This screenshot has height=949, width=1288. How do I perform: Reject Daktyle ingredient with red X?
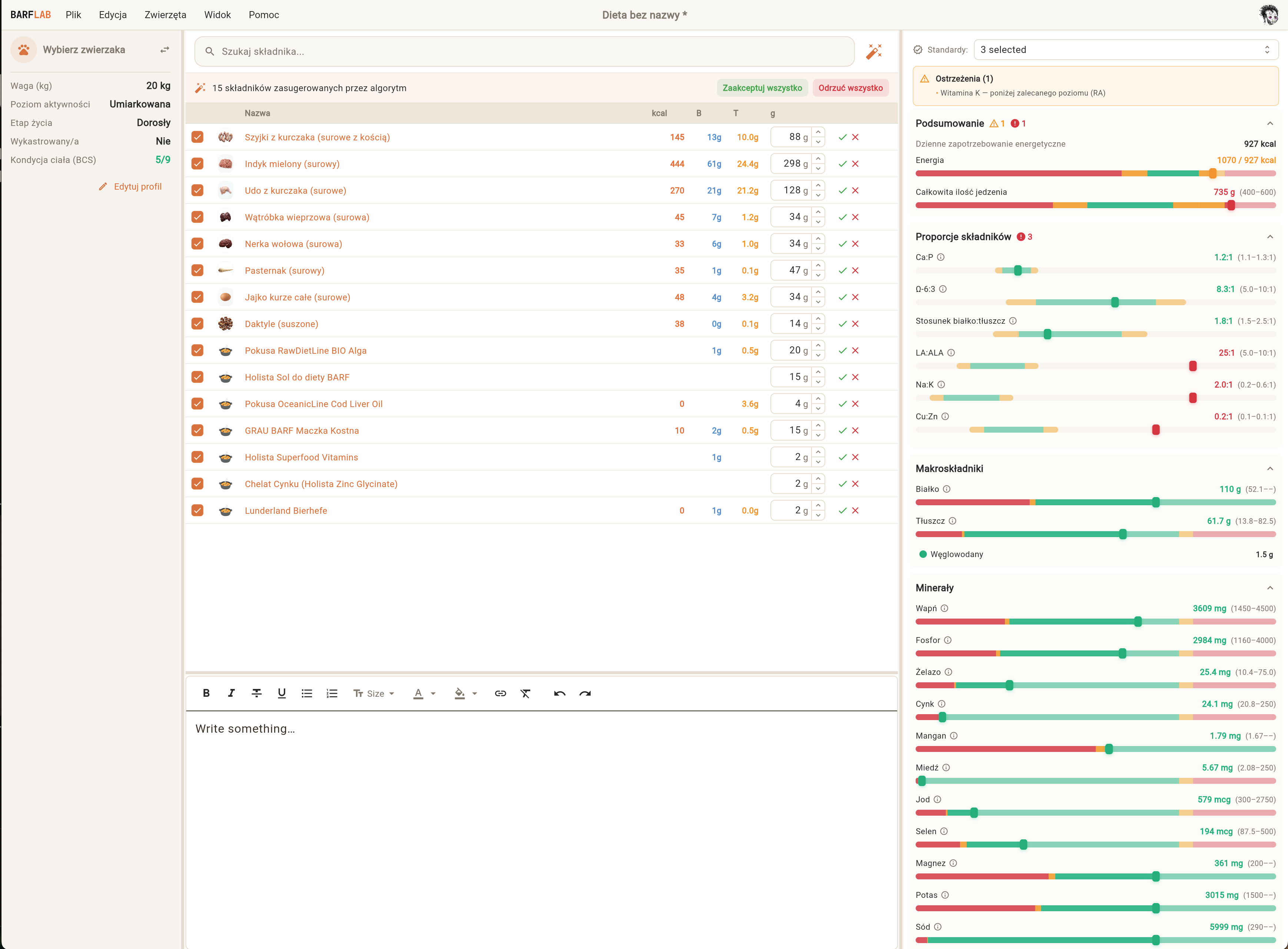[856, 324]
